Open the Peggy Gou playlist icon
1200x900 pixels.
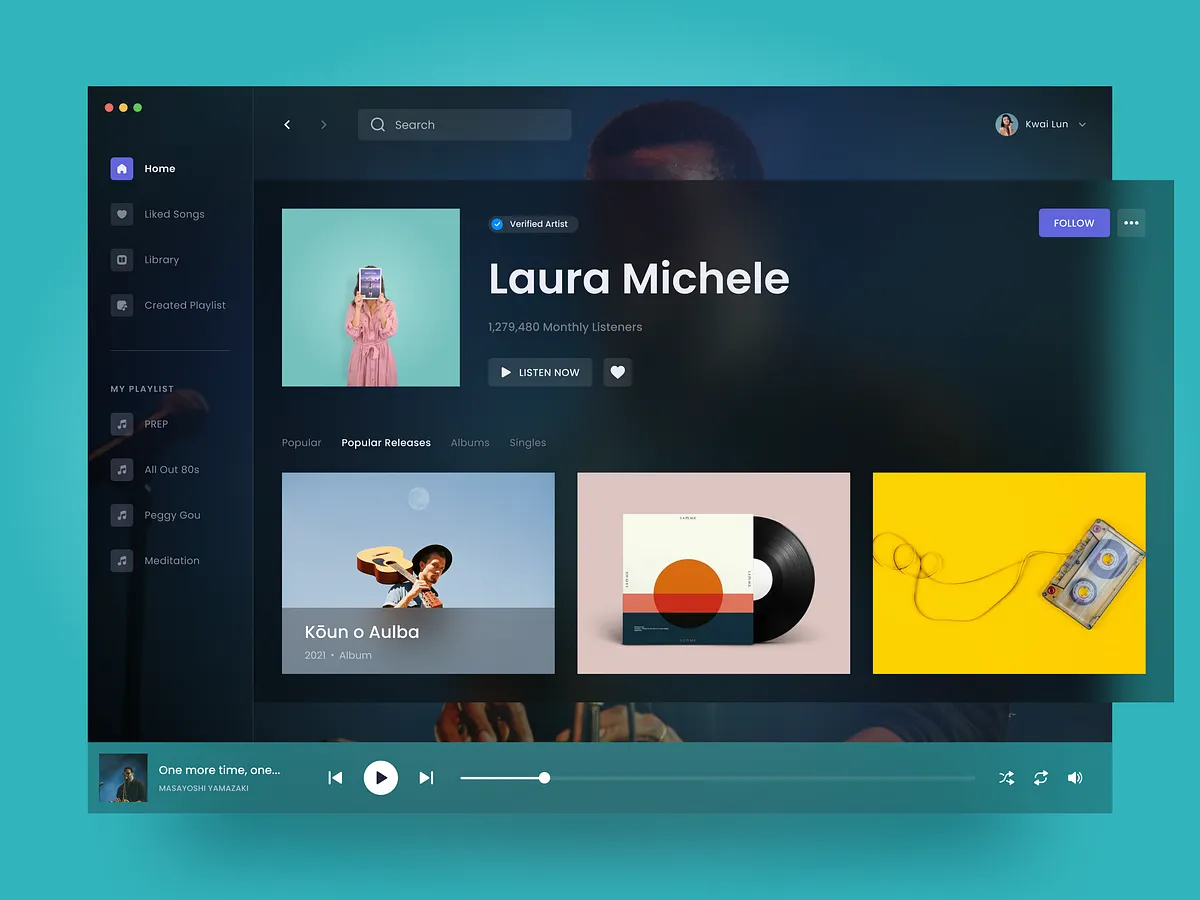pos(122,515)
